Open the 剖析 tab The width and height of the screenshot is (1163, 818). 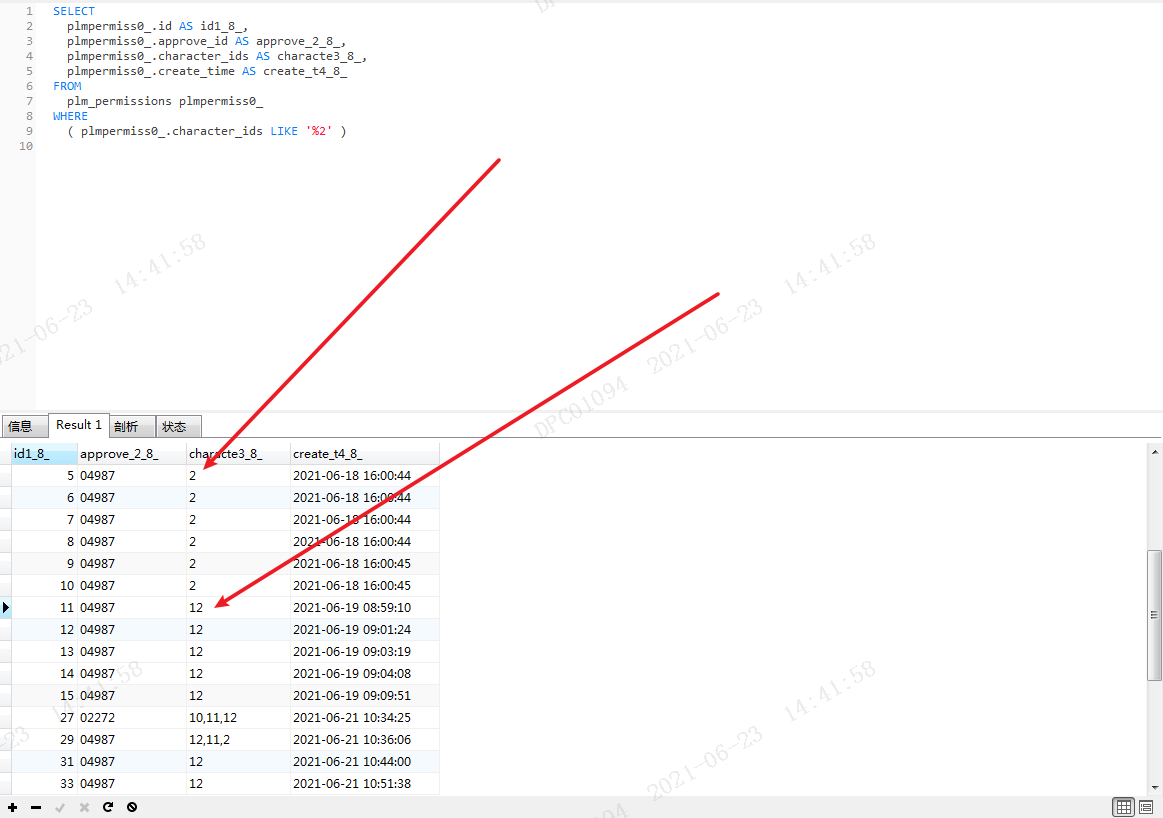tap(132, 426)
